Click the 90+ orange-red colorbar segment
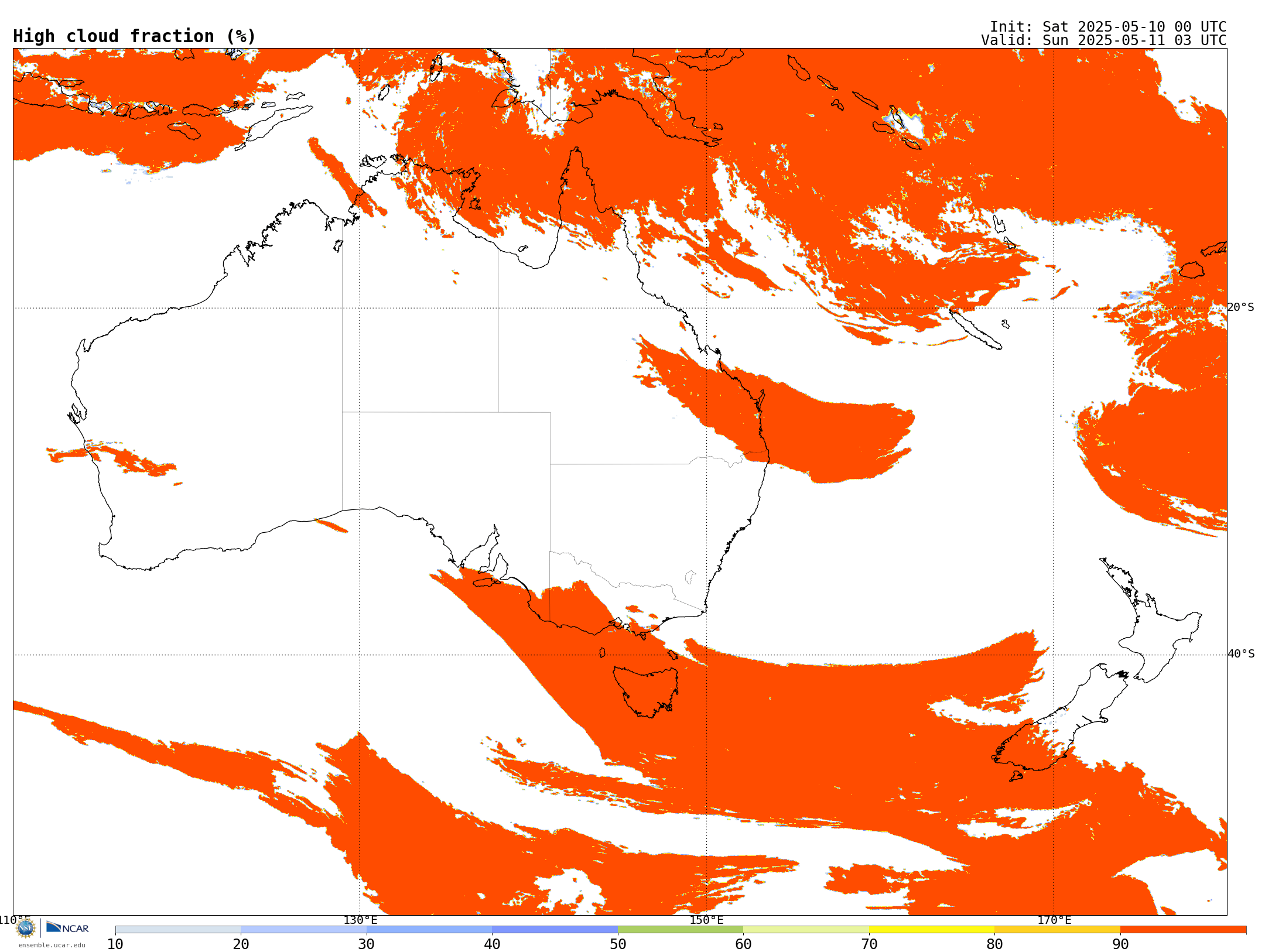Screen dimensions: 1265x952 pos(1183,930)
